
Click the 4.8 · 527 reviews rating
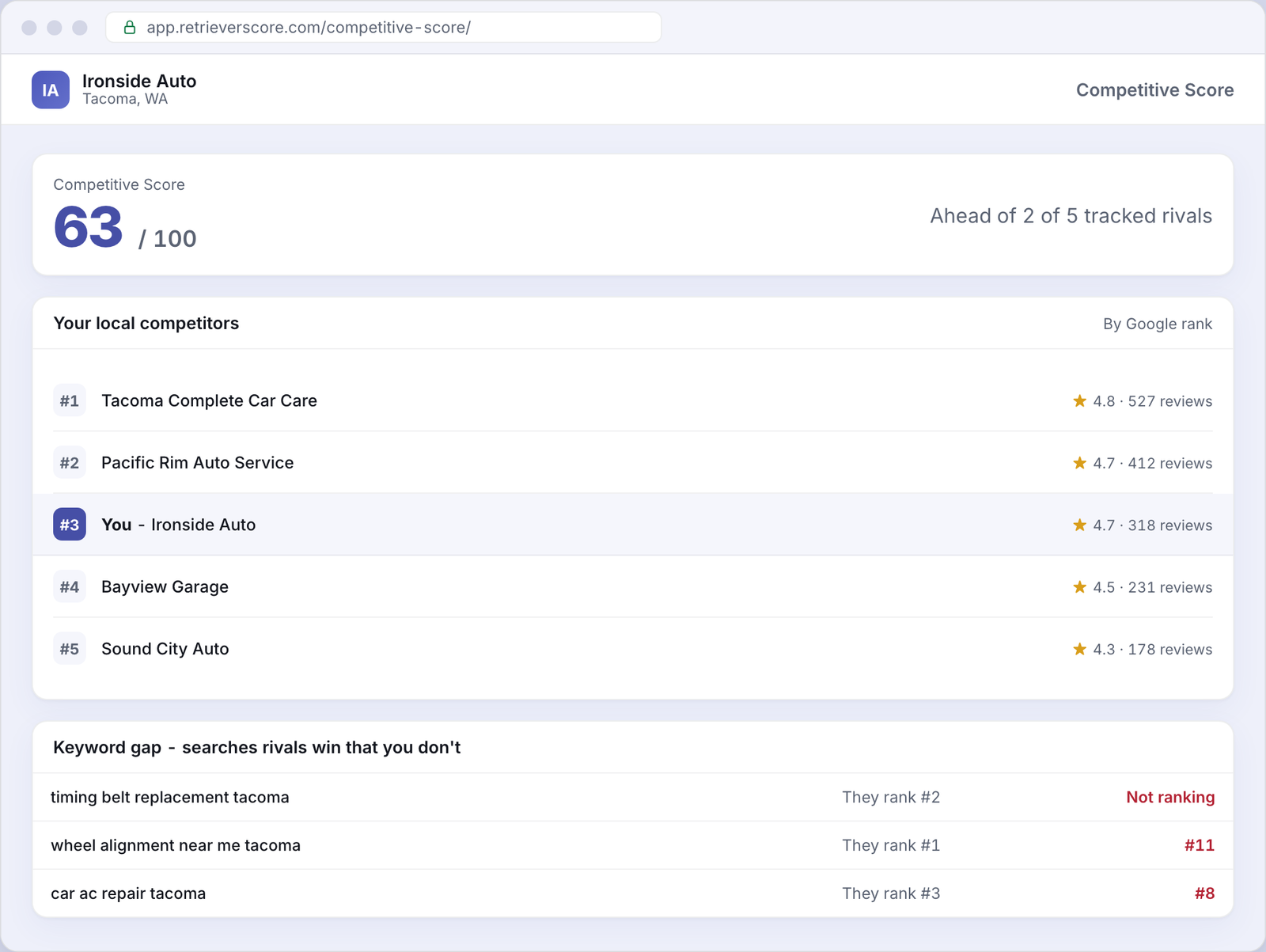pos(1152,401)
